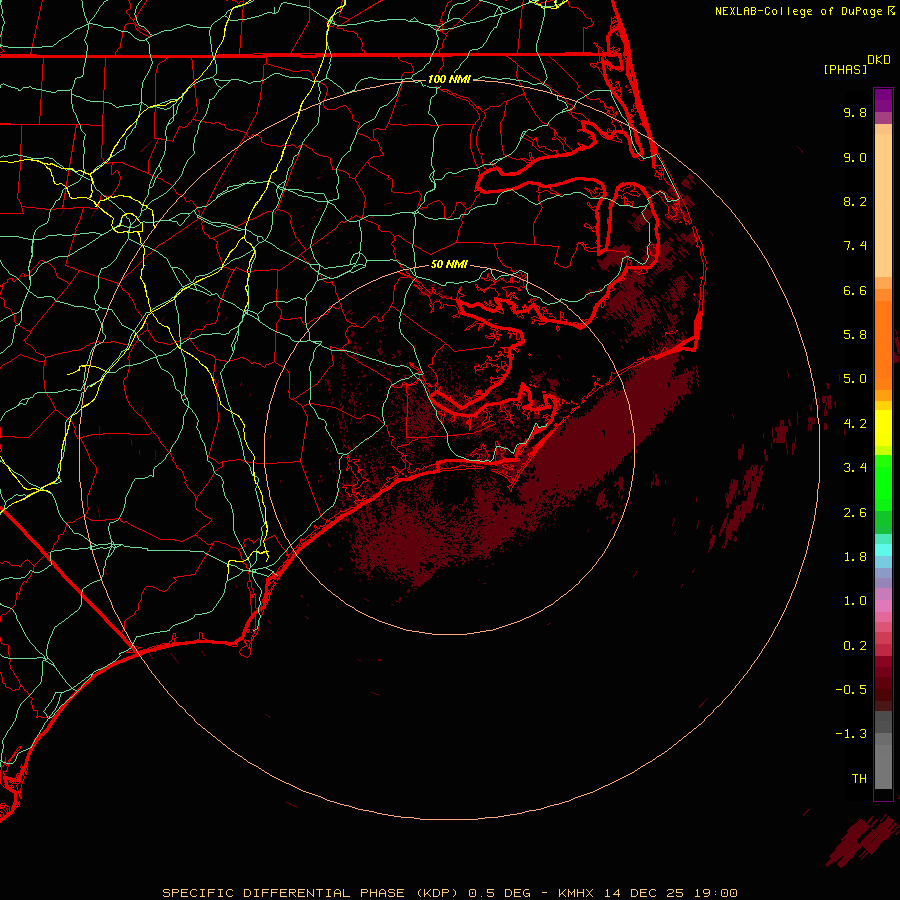Click the orange segment of the color bar
This screenshot has width=900, height=900.
[883, 346]
